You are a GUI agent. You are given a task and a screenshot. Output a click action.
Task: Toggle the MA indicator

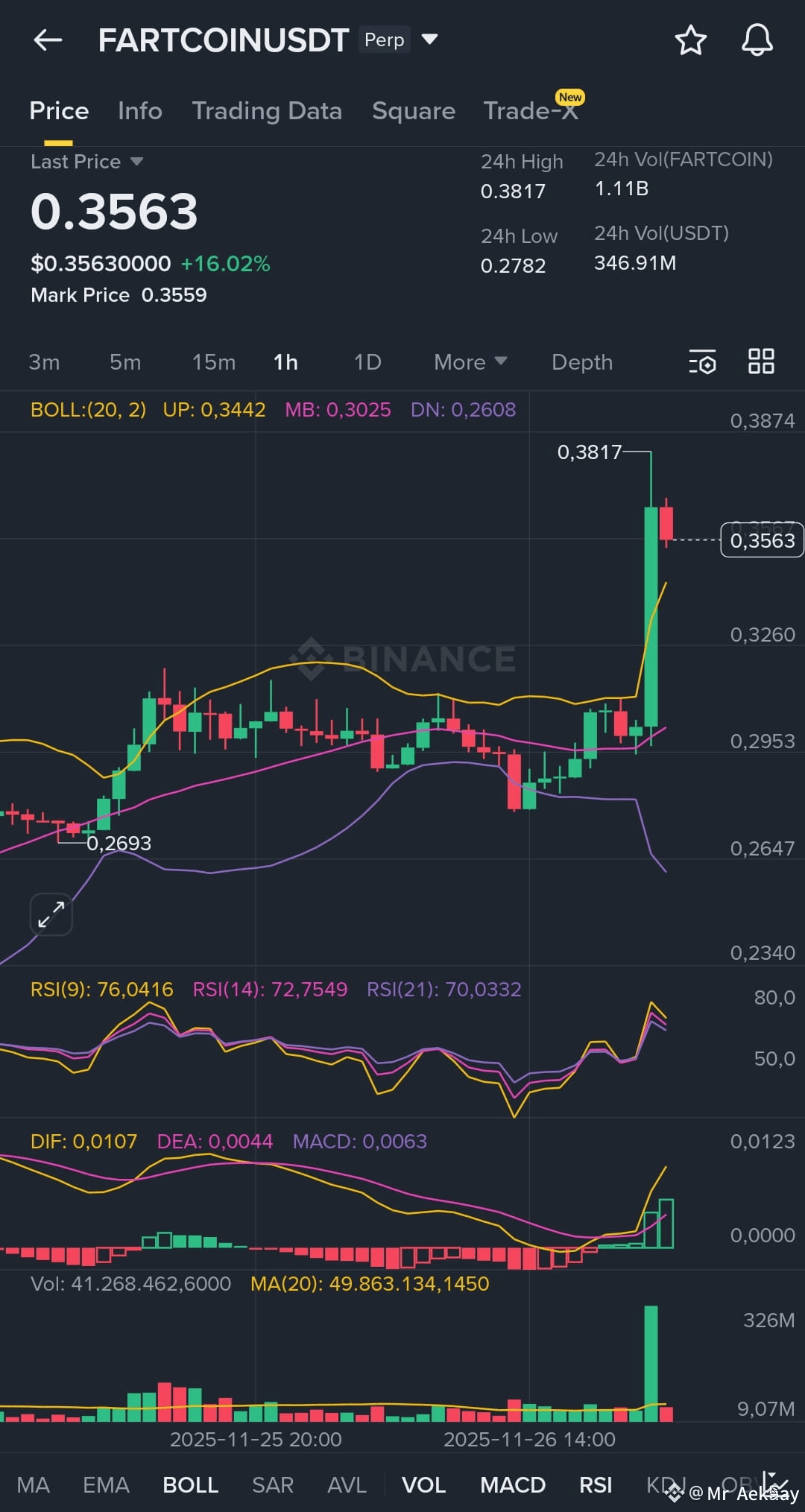tap(34, 1485)
